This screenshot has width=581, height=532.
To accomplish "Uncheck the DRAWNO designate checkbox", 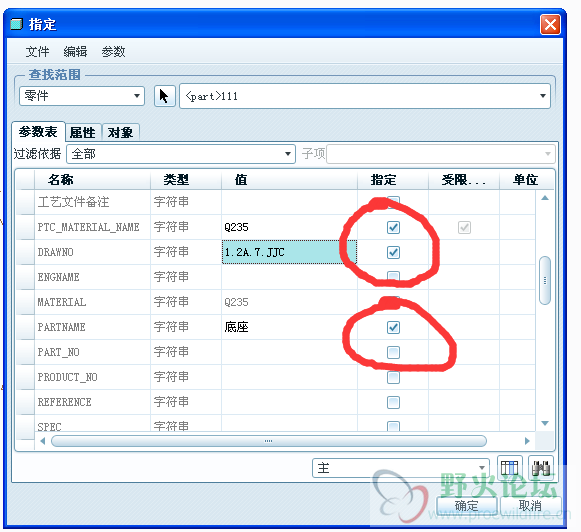I will (x=393, y=253).
